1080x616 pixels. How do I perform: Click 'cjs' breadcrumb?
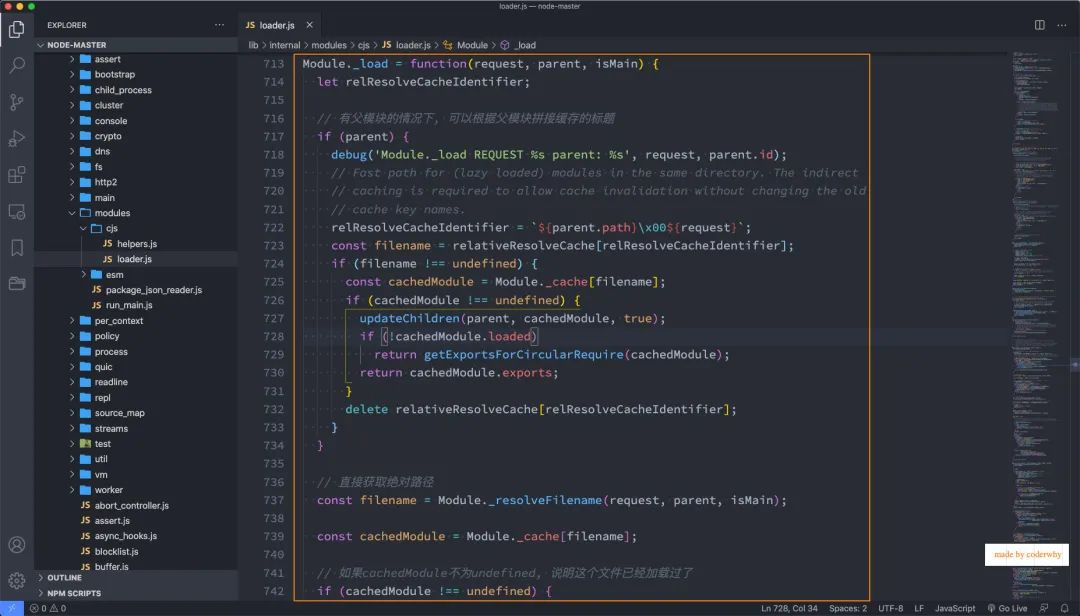pyautogui.click(x=364, y=45)
